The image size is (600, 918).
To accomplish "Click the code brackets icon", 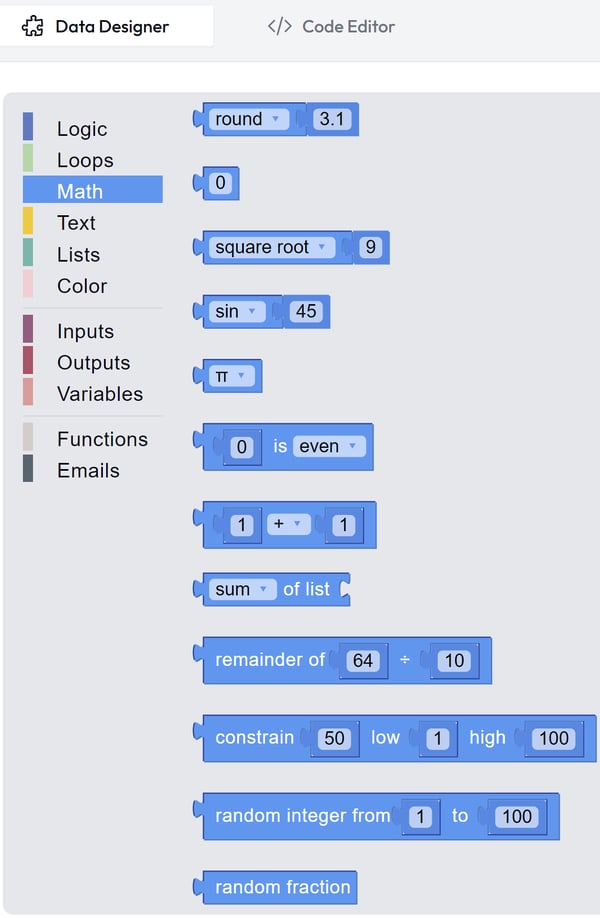I will [x=279, y=26].
